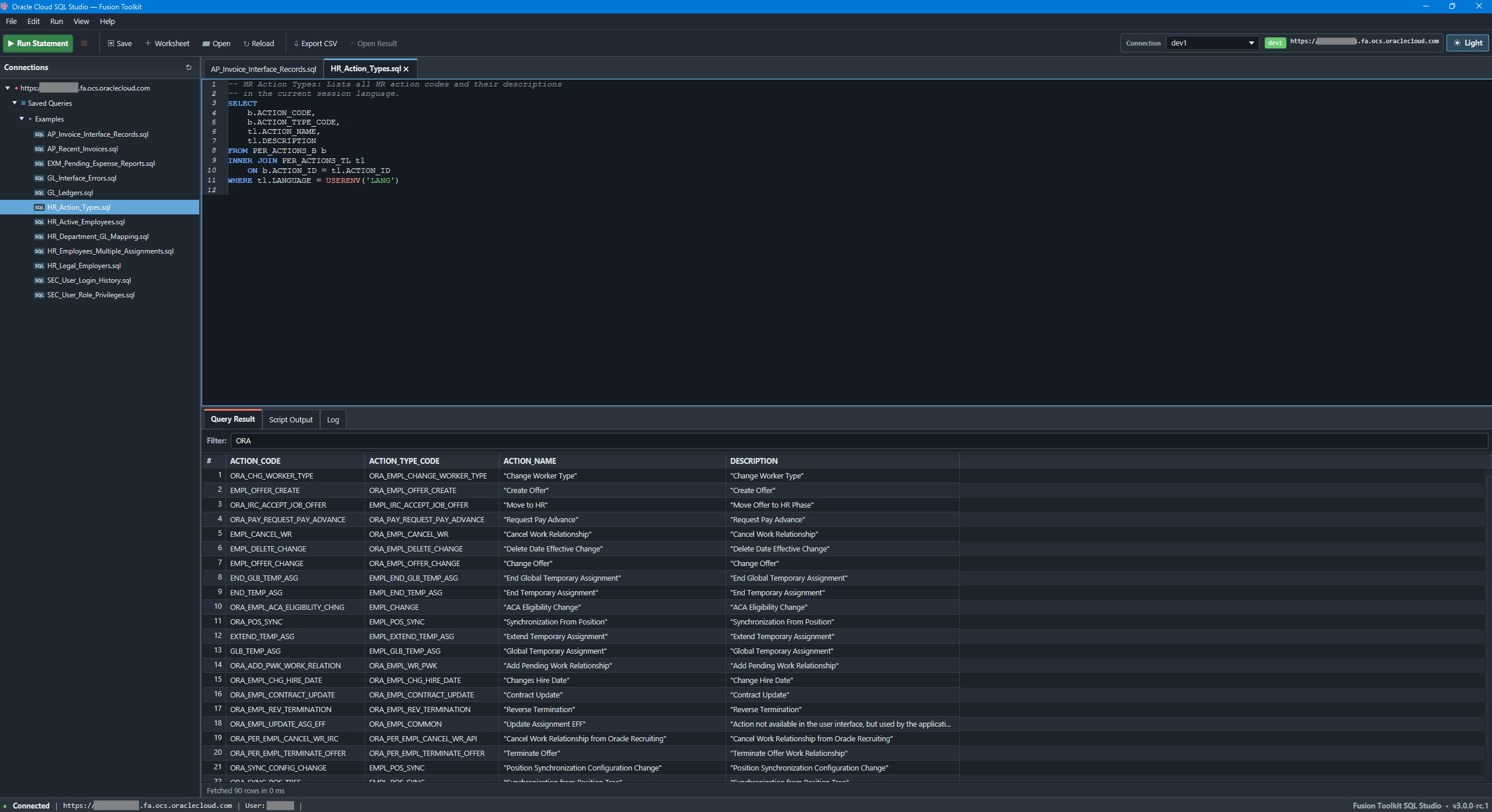
Task: Click the SQL icon of SEC_User_Role_Privileges.sql
Action: point(39,295)
